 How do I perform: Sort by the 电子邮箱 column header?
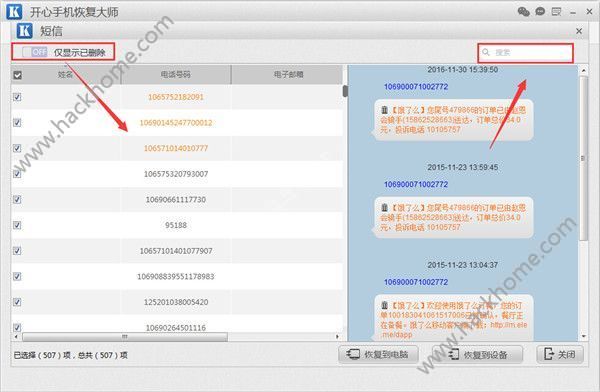tap(288, 74)
